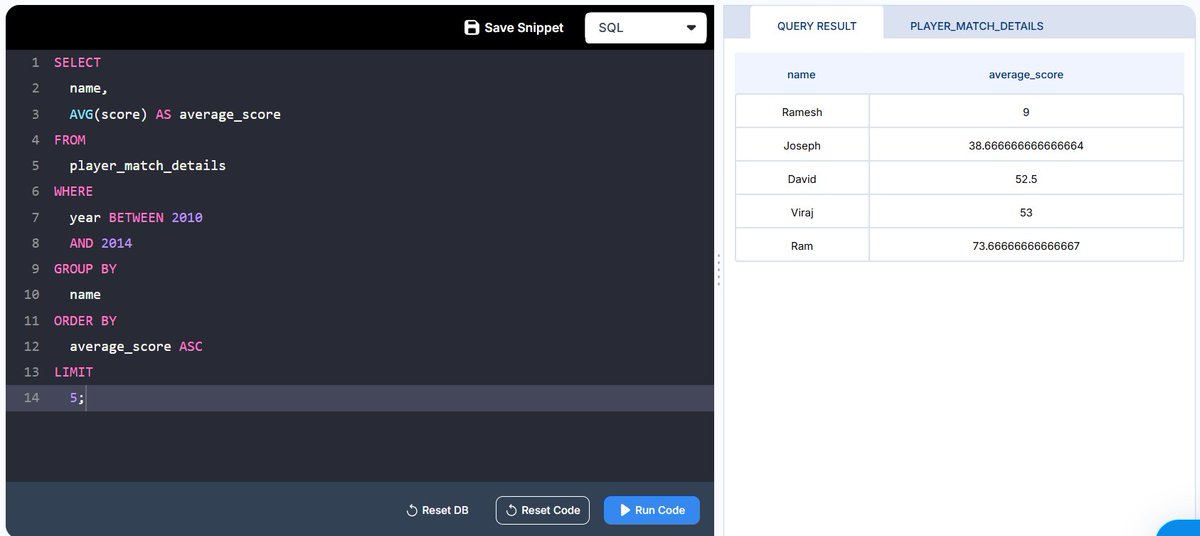Click the year BETWEEN 2010 line
Image resolution: width=1200 pixels, height=536 pixels.
(x=136, y=217)
